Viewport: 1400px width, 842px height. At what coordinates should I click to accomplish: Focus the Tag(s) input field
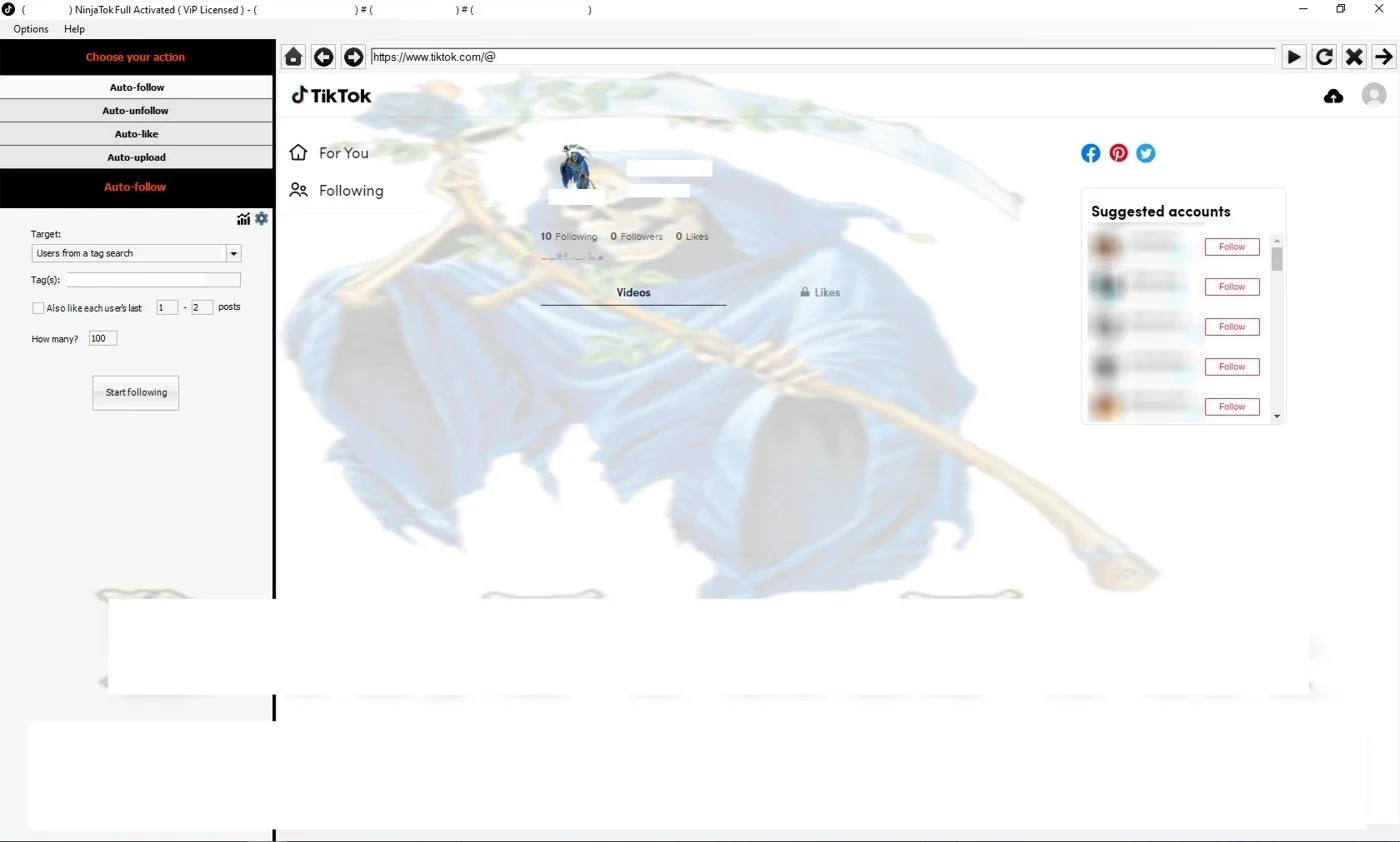point(153,280)
